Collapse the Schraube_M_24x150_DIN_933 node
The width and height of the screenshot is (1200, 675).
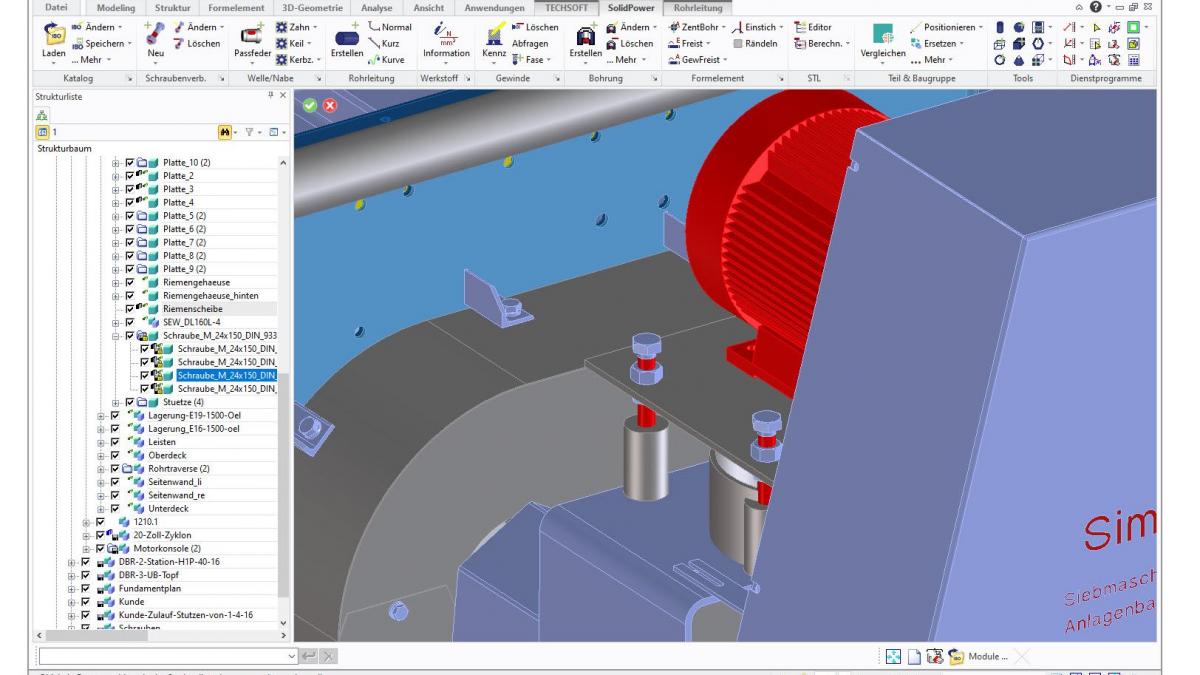(x=116, y=336)
